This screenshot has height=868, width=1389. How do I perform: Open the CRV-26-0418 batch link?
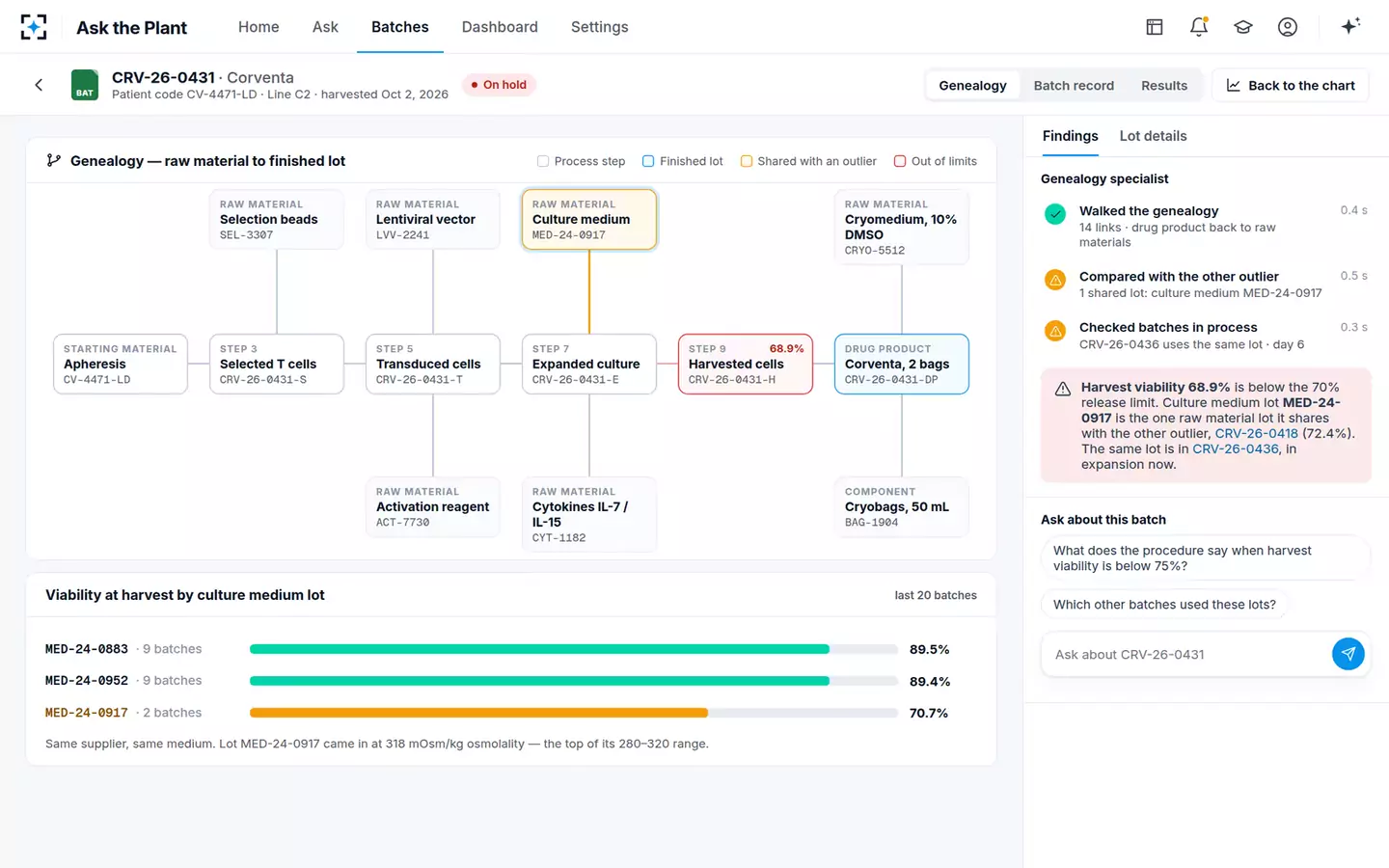click(1256, 433)
